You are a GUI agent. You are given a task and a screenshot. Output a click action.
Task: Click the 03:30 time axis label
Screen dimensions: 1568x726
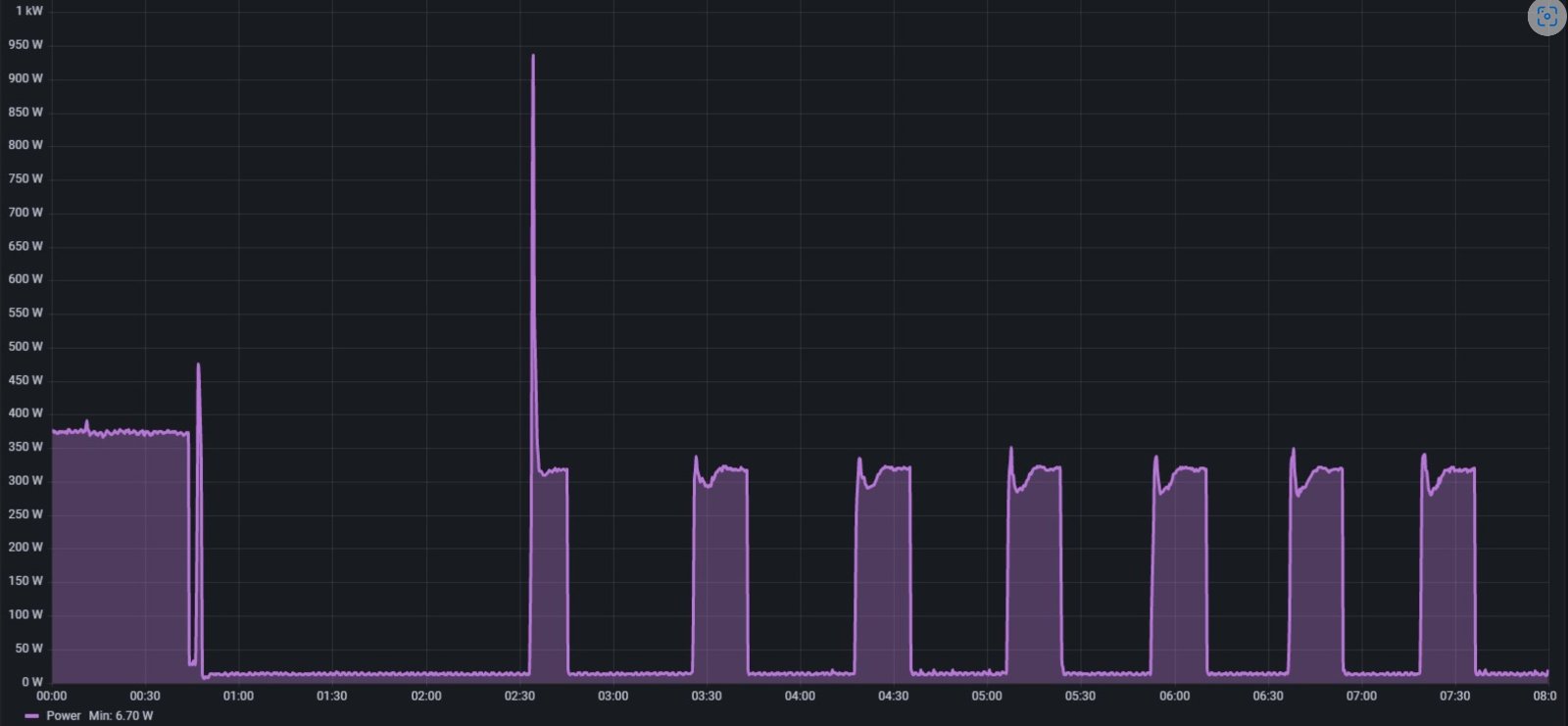pos(707,697)
